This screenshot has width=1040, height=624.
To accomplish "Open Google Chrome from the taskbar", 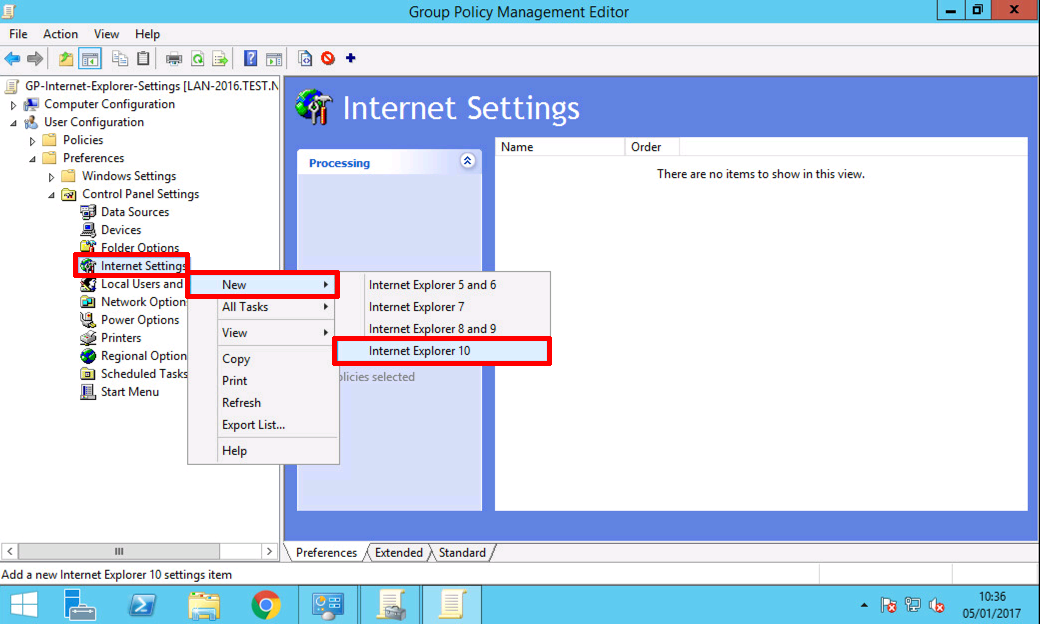I will tap(265, 605).
